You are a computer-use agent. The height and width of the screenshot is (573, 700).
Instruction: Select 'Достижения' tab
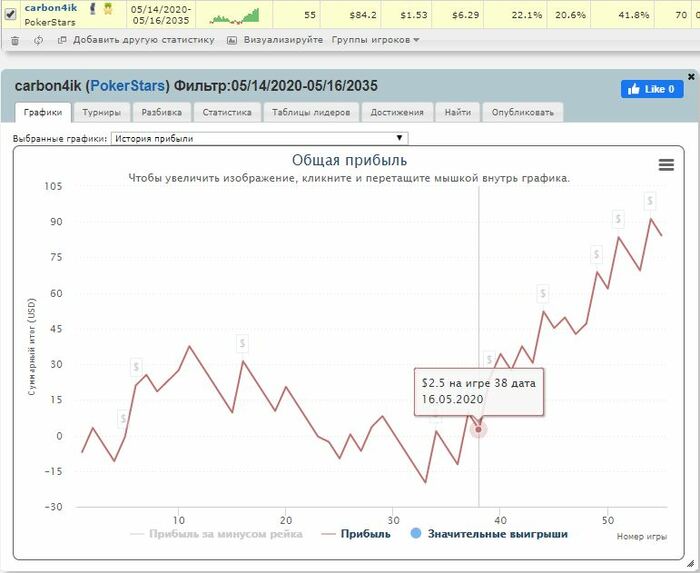click(397, 112)
